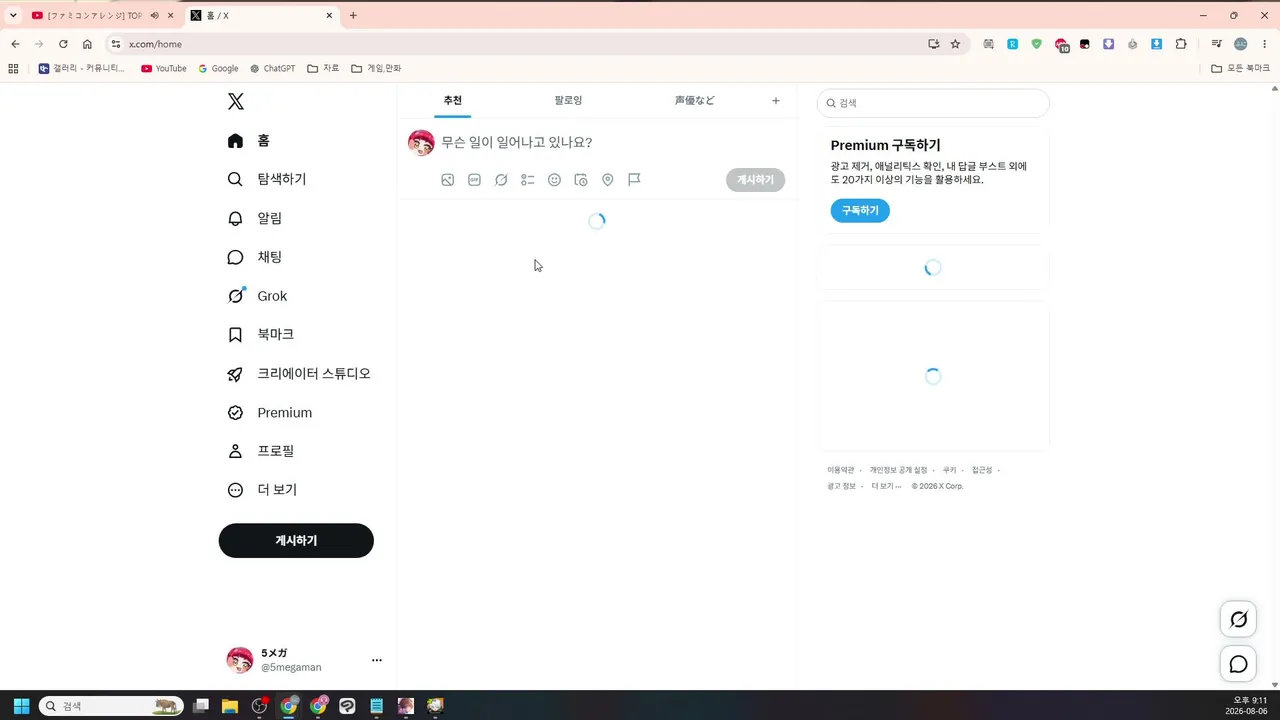Switch to the 추천 timeline tab
The image size is (1280, 720).
coord(453,101)
